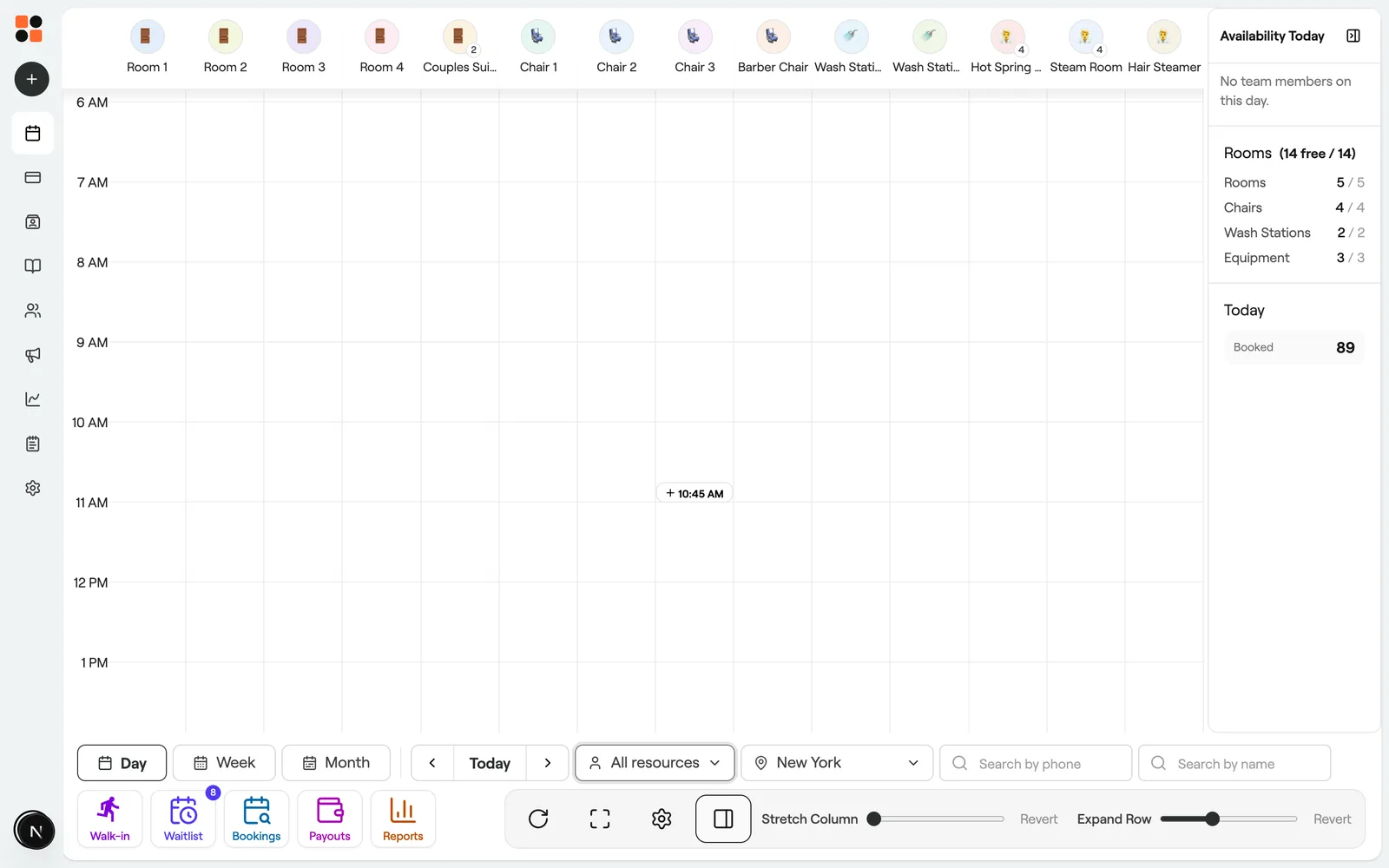Click the refresh calendar icon
Screen dimensions: 1389x868
click(x=538, y=819)
